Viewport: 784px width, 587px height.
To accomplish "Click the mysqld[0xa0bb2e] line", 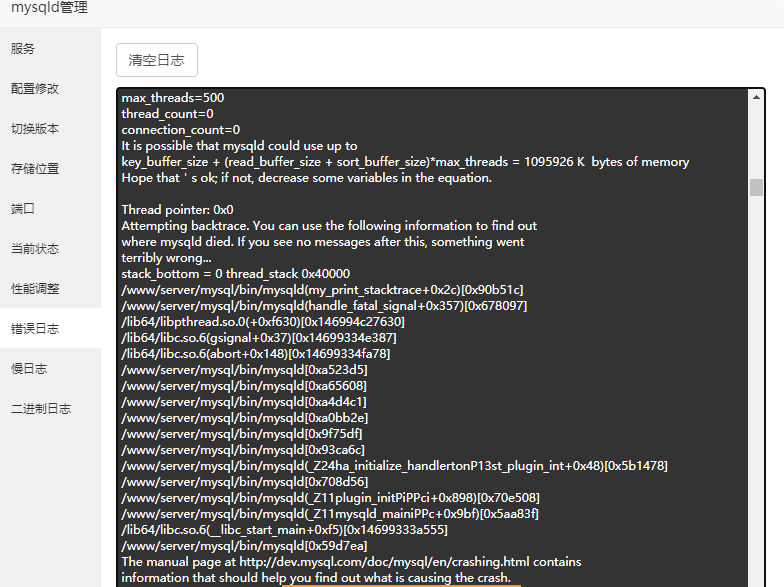I will click(244, 418).
